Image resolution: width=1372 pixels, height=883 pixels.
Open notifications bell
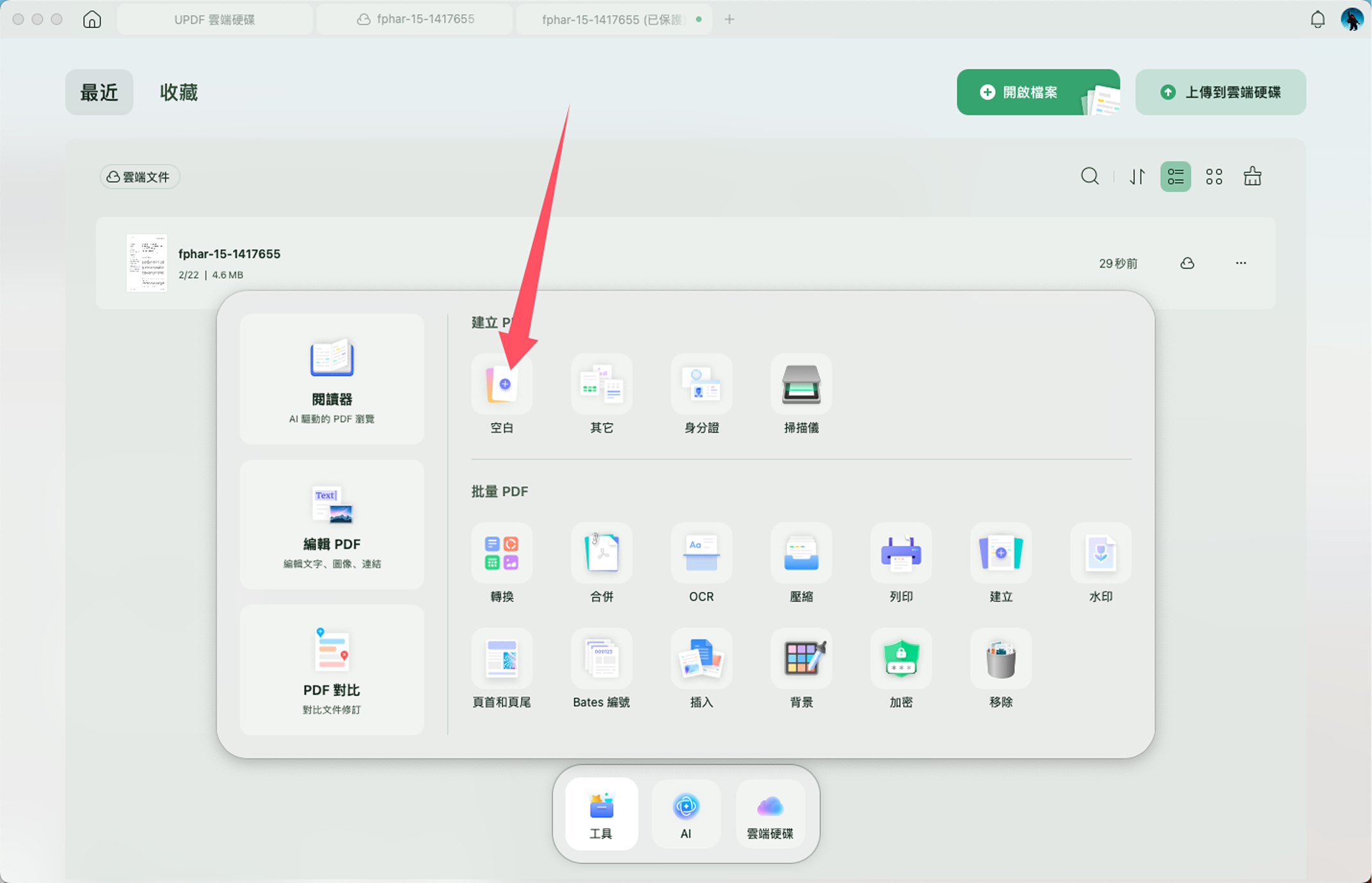(1317, 19)
